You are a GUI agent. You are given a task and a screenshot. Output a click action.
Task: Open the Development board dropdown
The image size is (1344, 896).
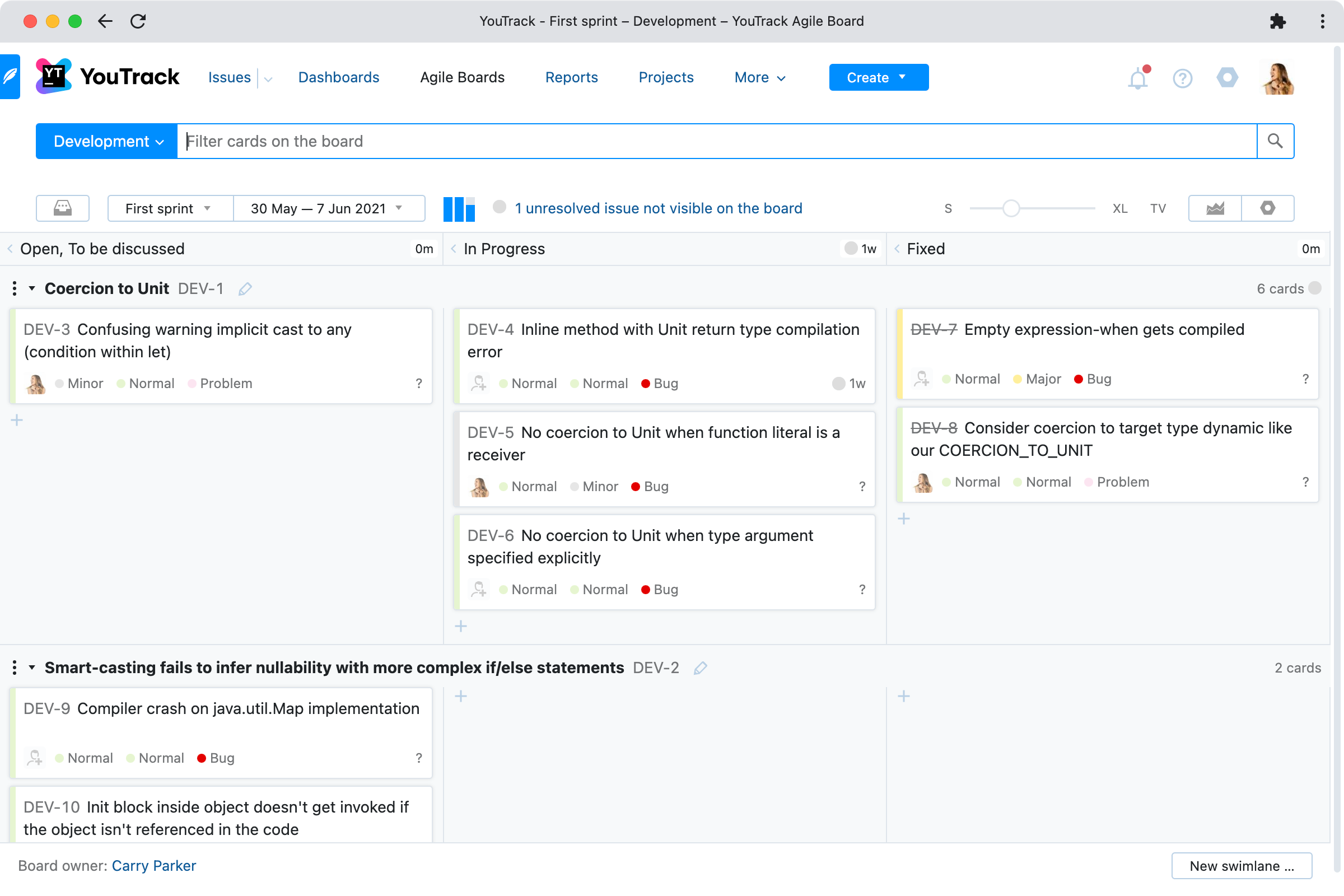pos(107,141)
